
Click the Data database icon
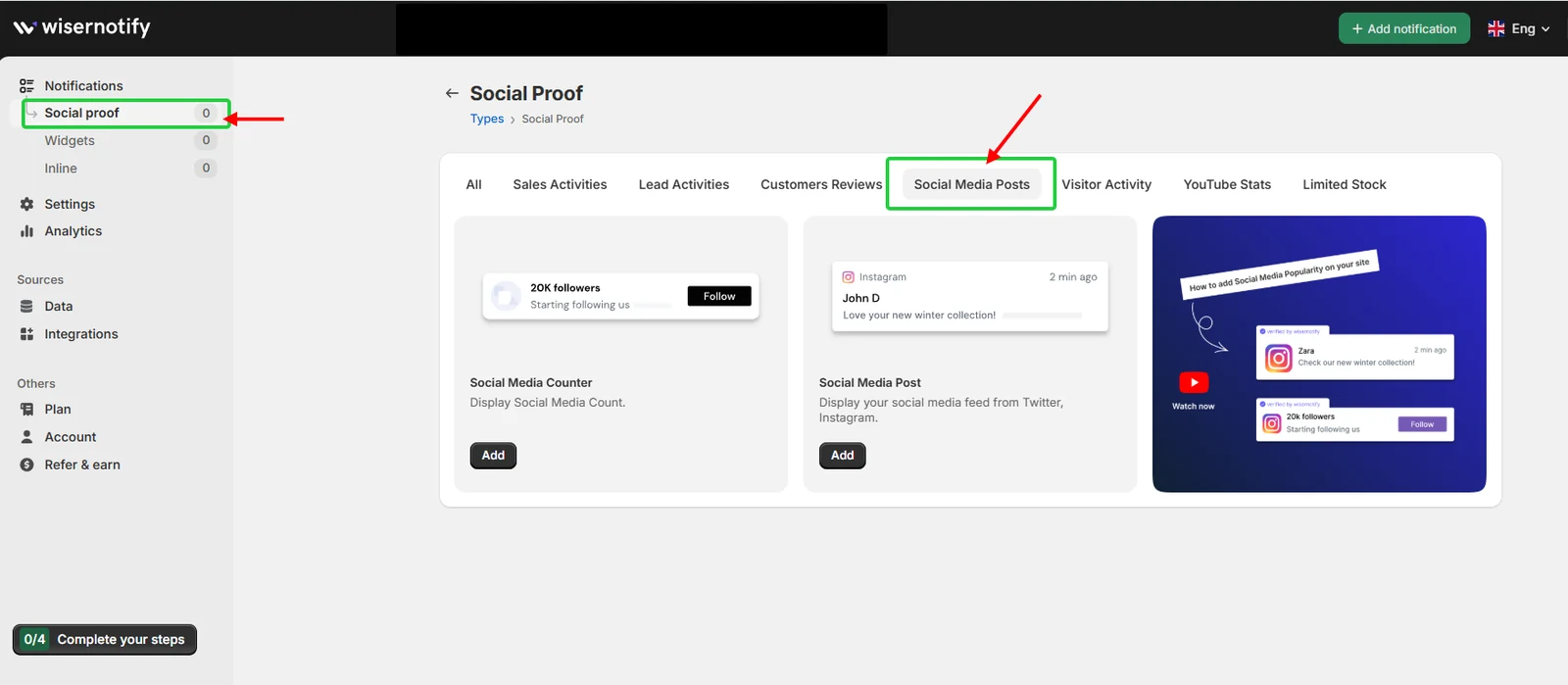(26, 307)
